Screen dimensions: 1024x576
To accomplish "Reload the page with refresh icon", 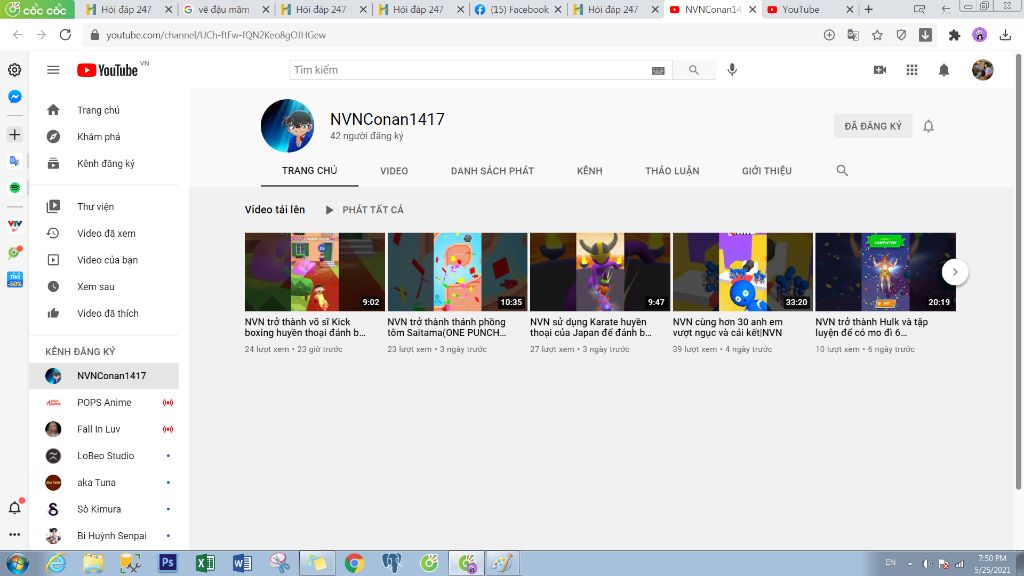I will pyautogui.click(x=65, y=35).
